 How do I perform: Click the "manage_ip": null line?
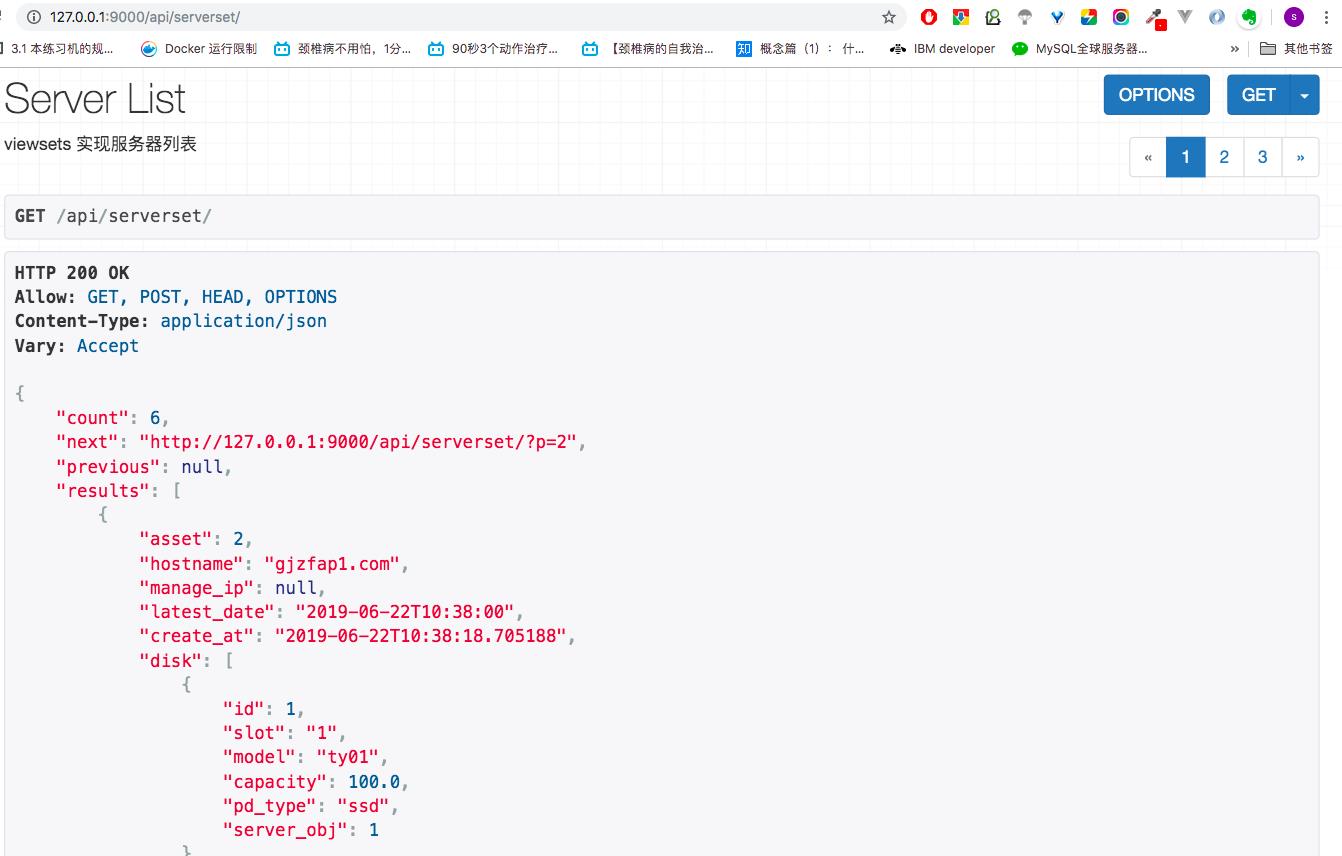click(x=232, y=588)
